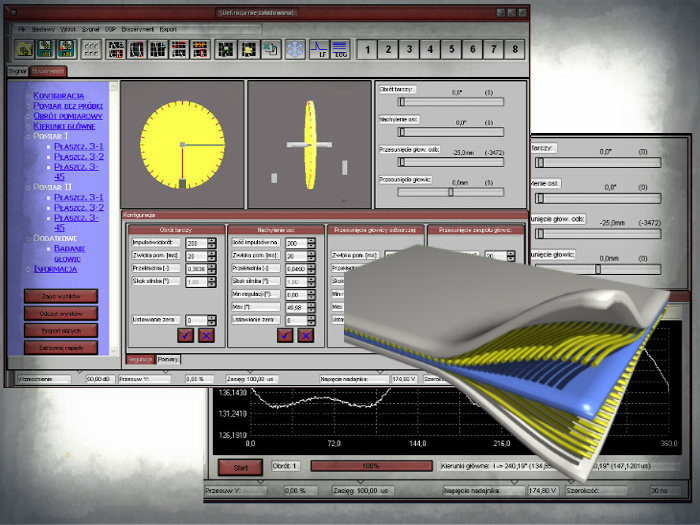Click the ECG toolbar icon

click(339, 48)
